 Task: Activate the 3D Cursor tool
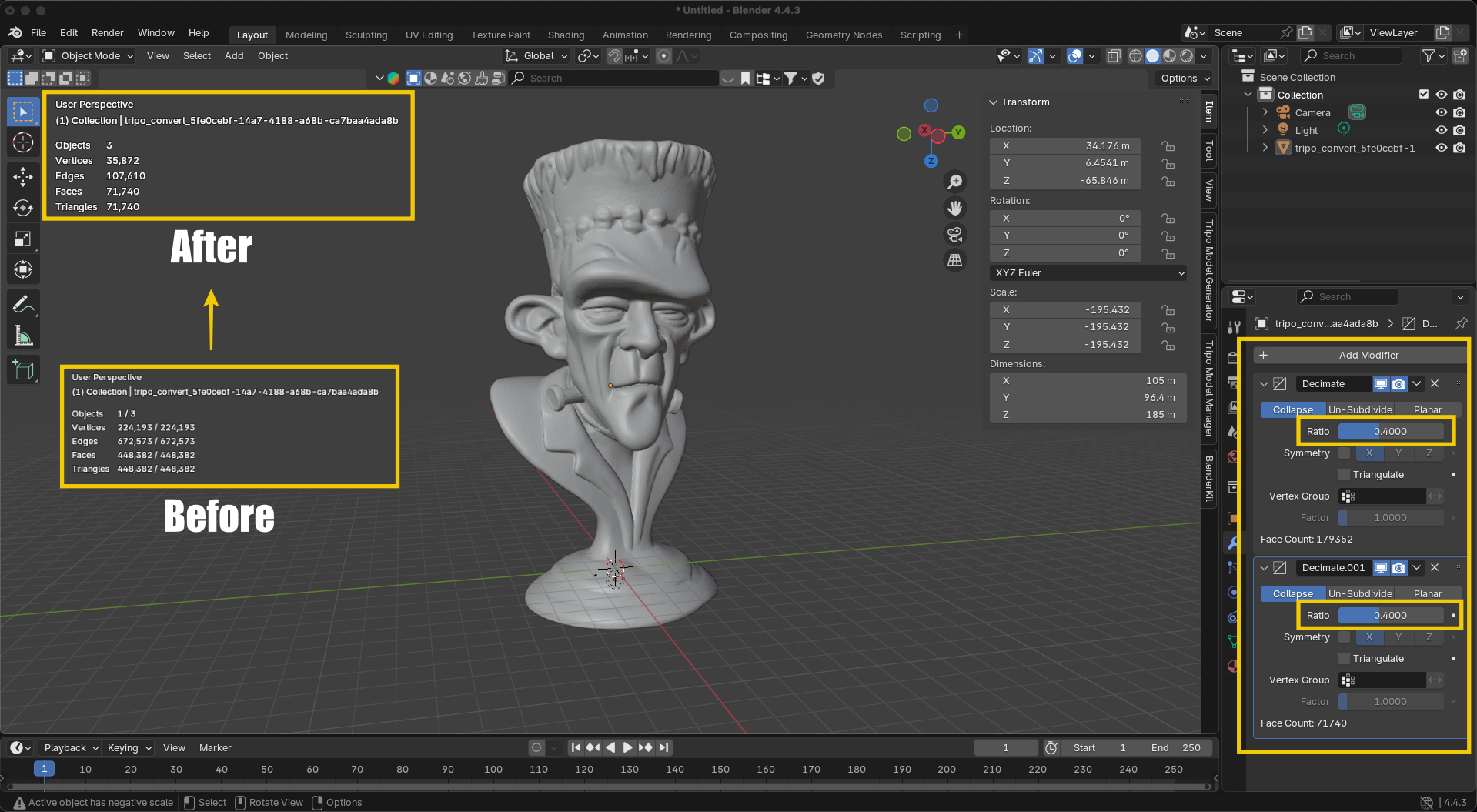click(23, 143)
